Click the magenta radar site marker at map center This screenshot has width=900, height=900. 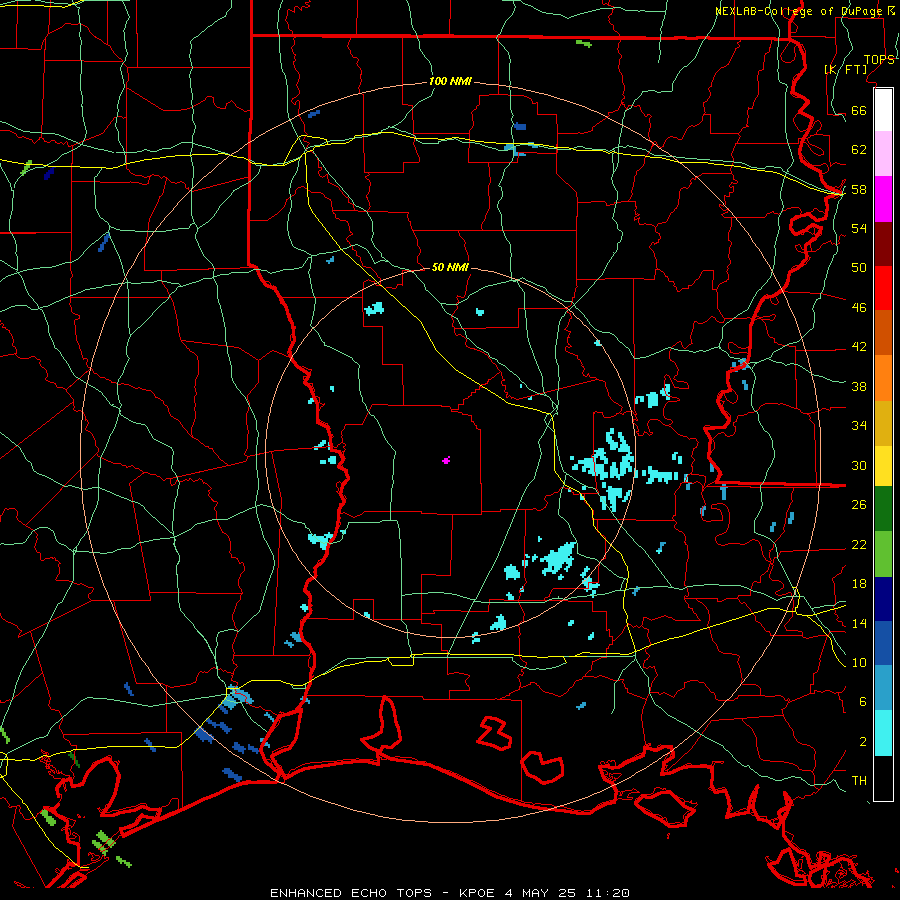(x=446, y=460)
